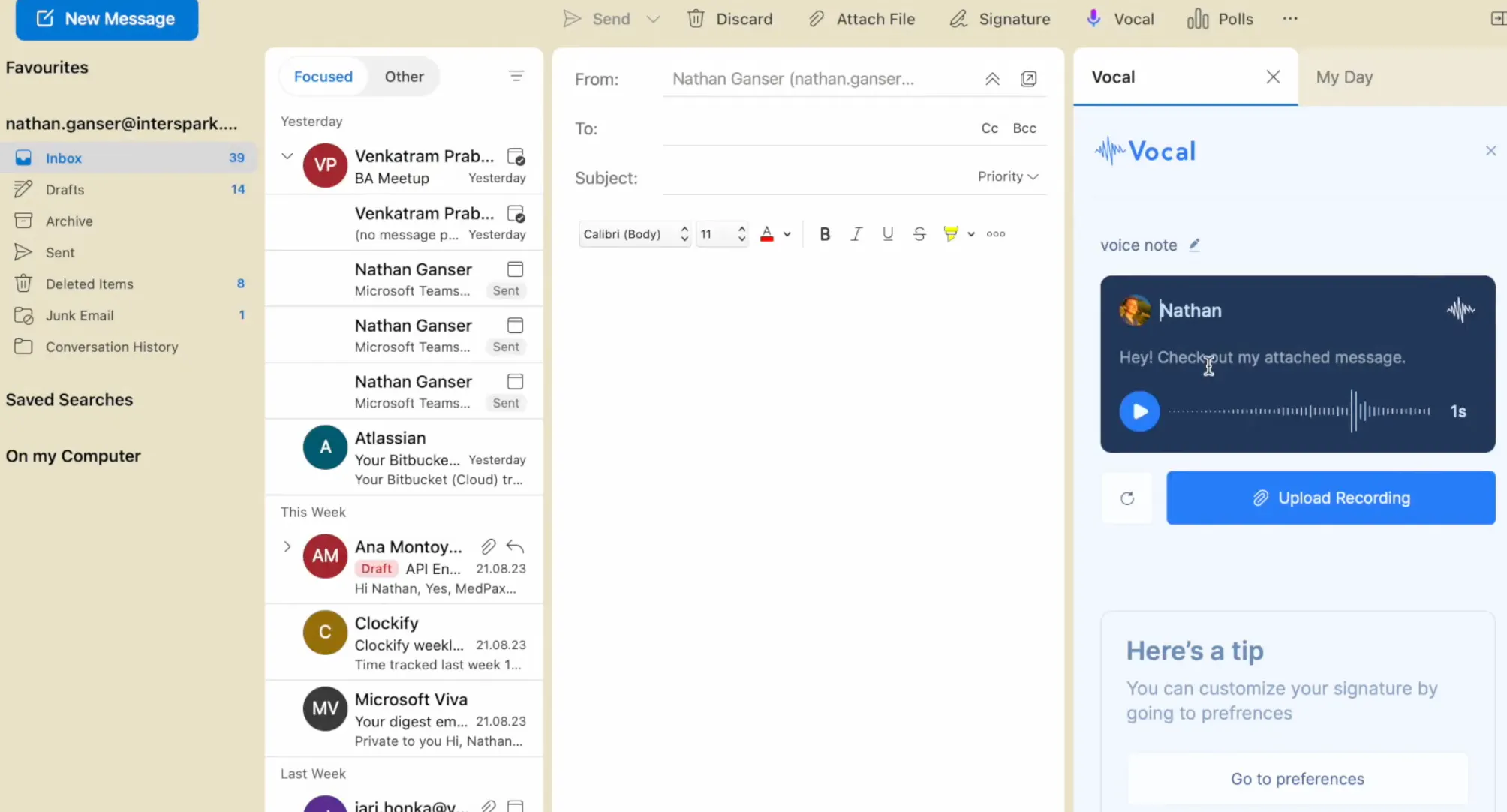Play the Nathan voice note recording
This screenshot has height=812, width=1507.
click(x=1139, y=411)
